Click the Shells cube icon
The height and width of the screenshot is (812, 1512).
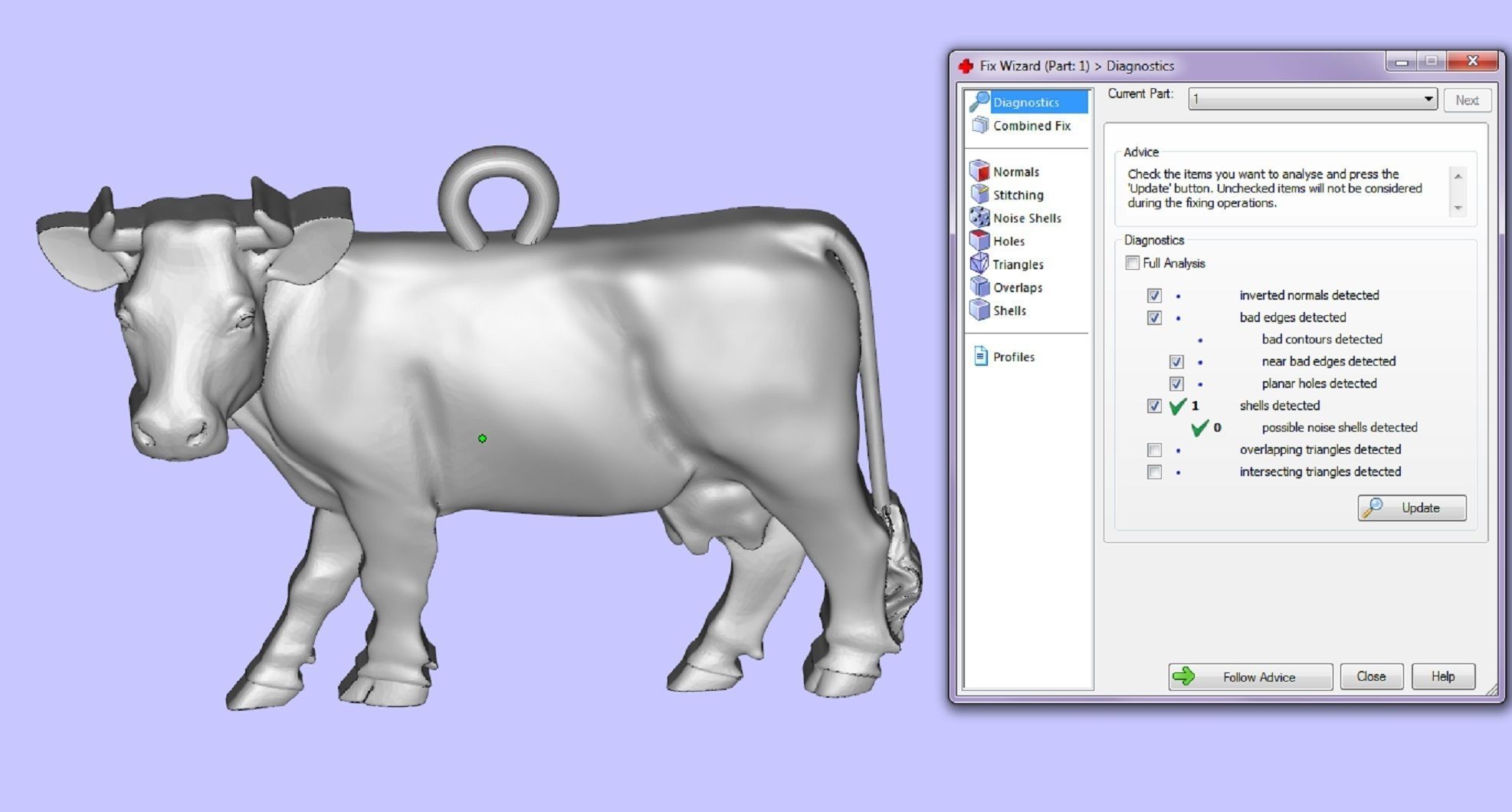tap(979, 310)
